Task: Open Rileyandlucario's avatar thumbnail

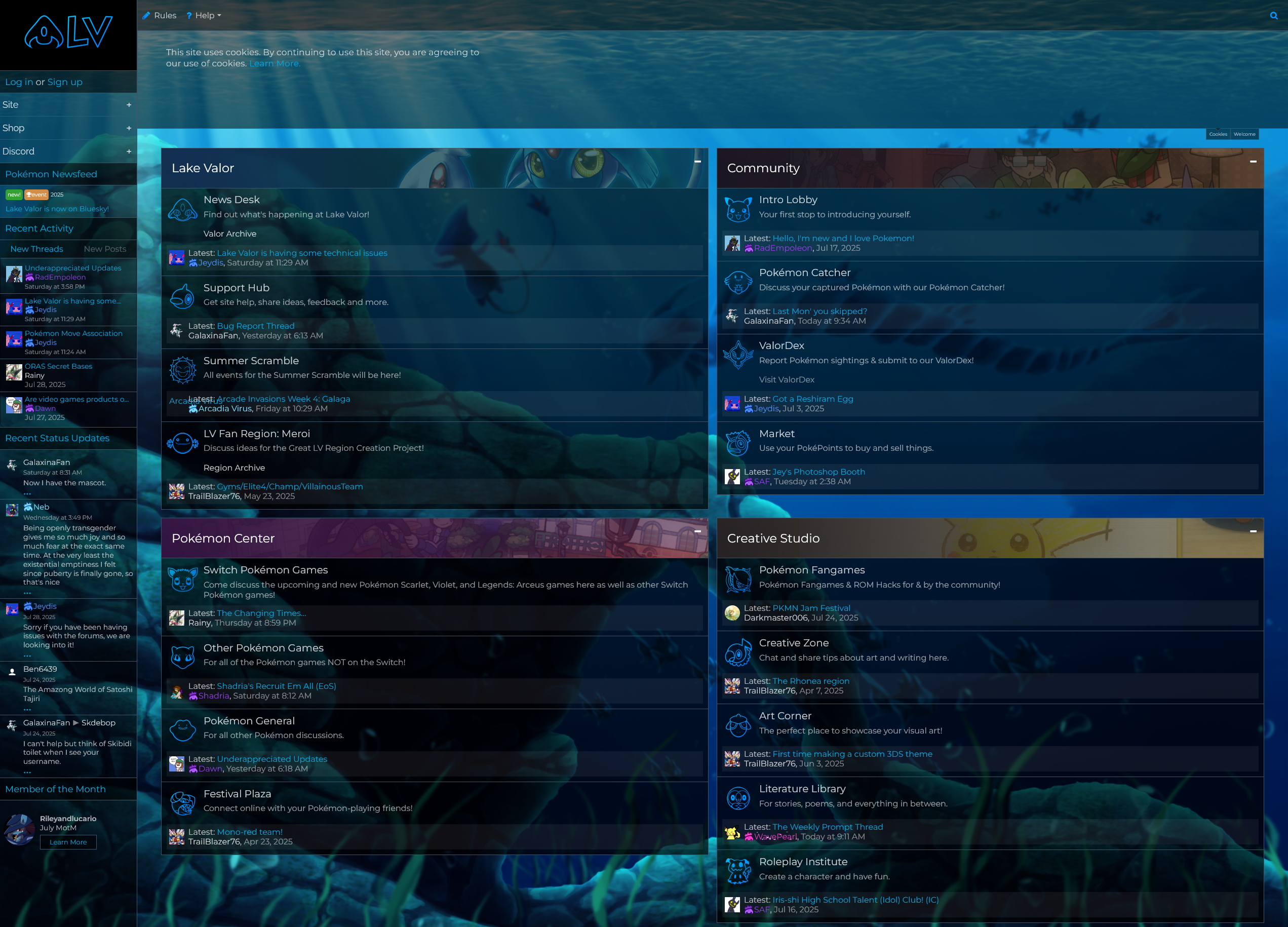Action: click(x=19, y=830)
